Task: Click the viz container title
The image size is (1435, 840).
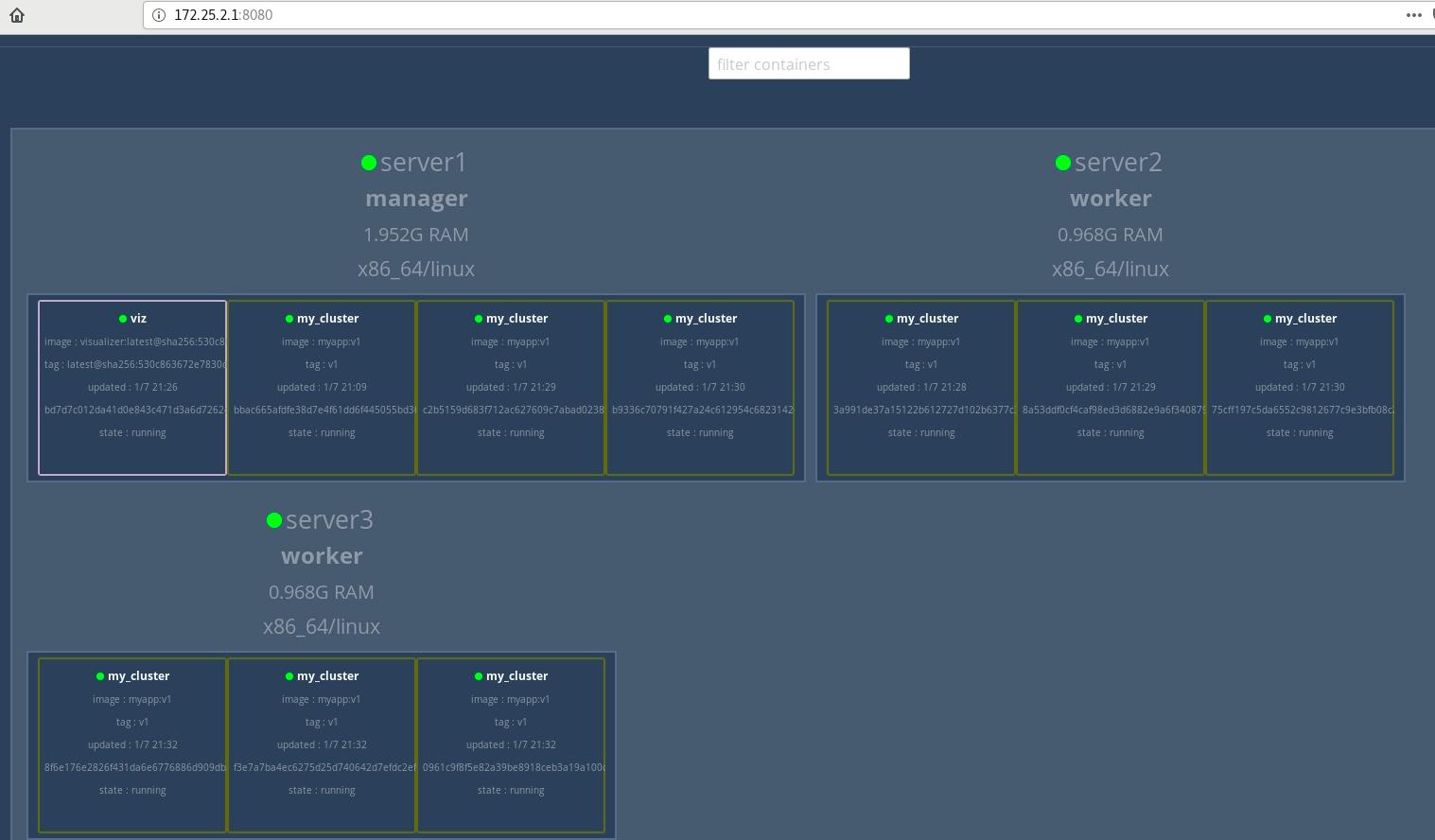Action: point(138,319)
